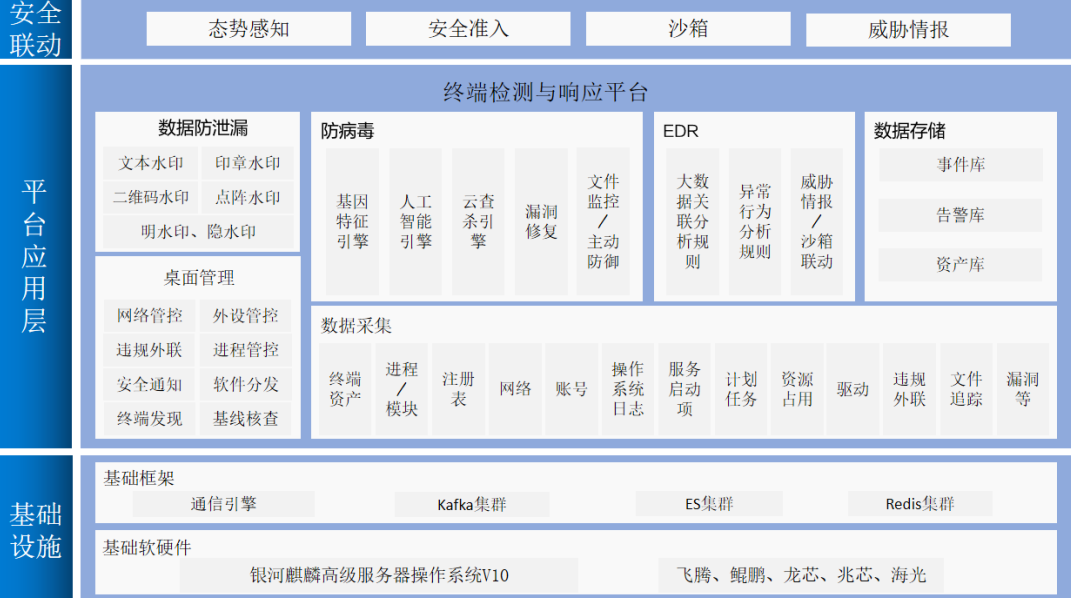1071x598 pixels.
Task: Select 注册表 in the 数据采集 row
Action: (x=458, y=389)
